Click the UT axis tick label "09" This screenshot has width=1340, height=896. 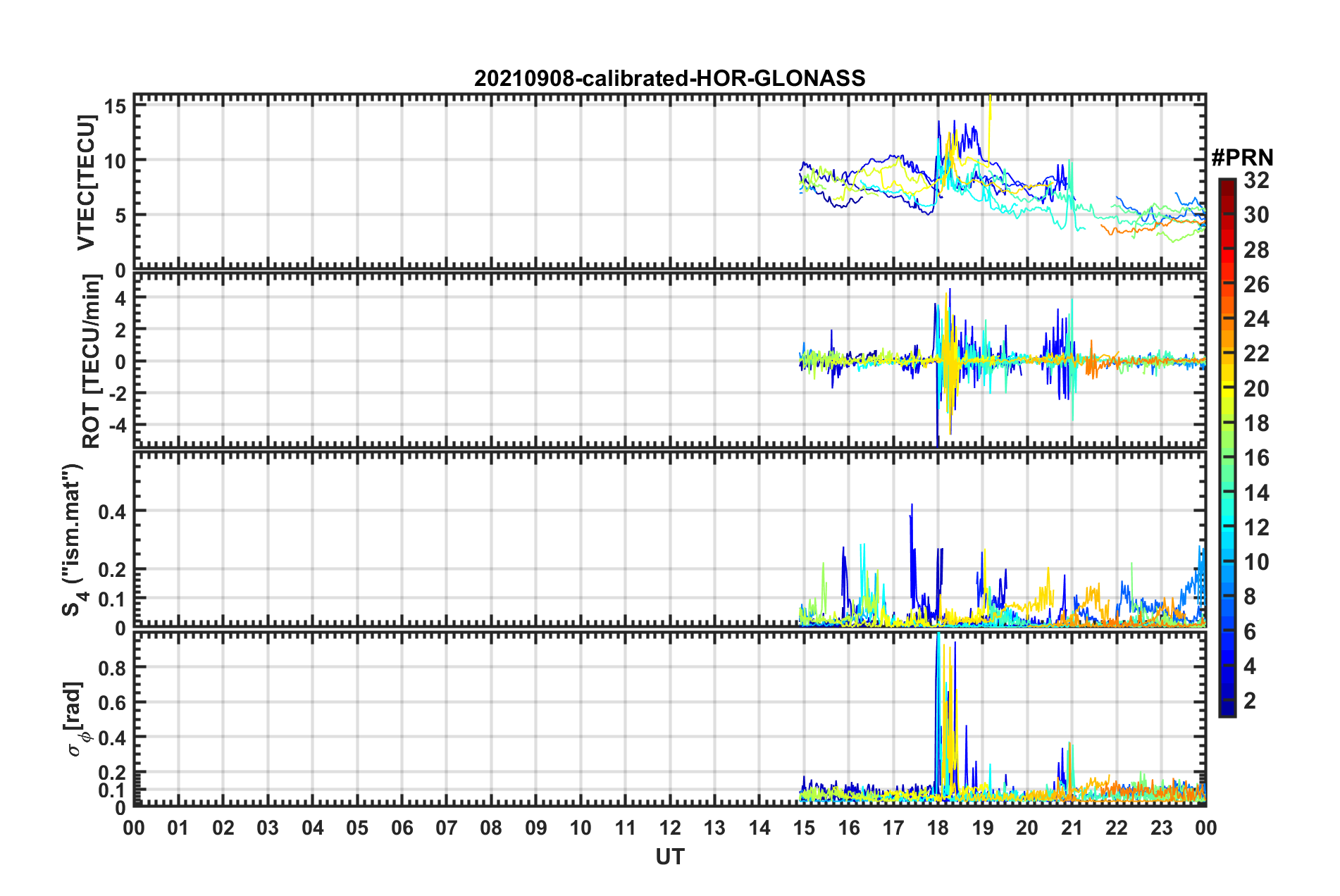(536, 828)
